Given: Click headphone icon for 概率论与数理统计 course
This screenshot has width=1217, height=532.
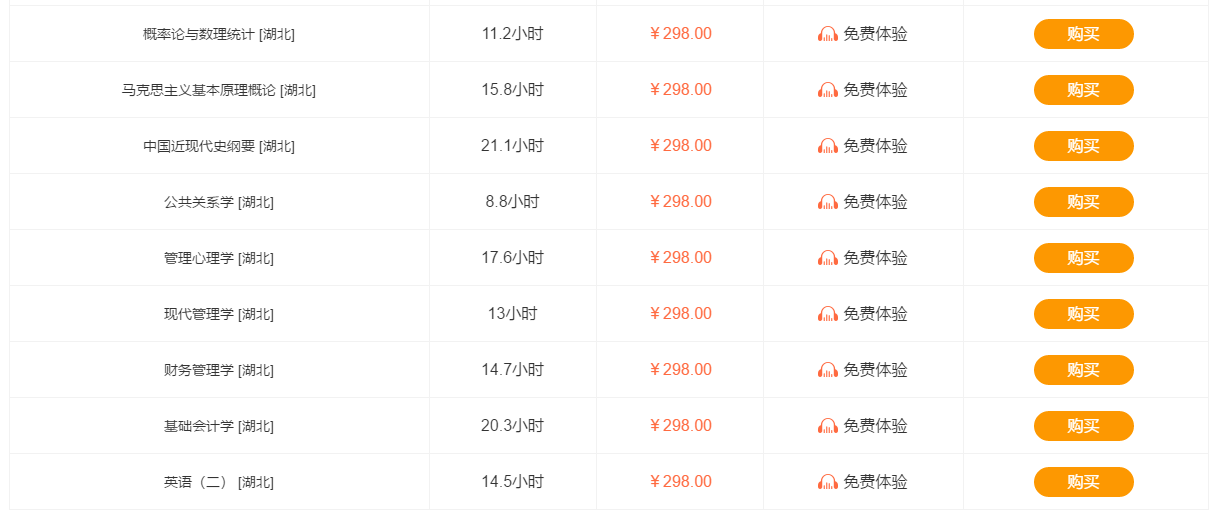Looking at the screenshot, I should [x=828, y=34].
